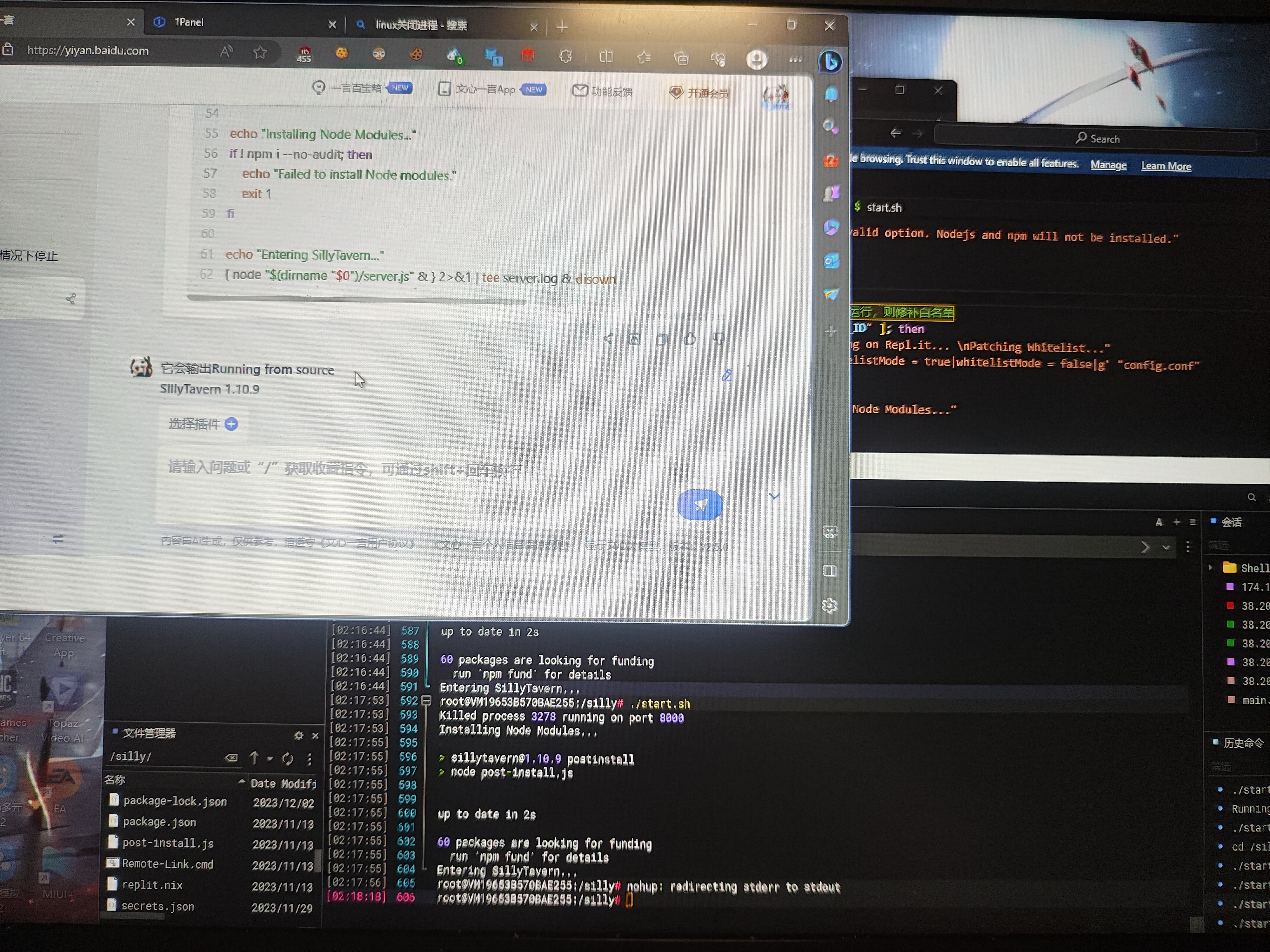Select post-install.js in file manager
Viewport: 1270px width, 952px height.
(168, 843)
